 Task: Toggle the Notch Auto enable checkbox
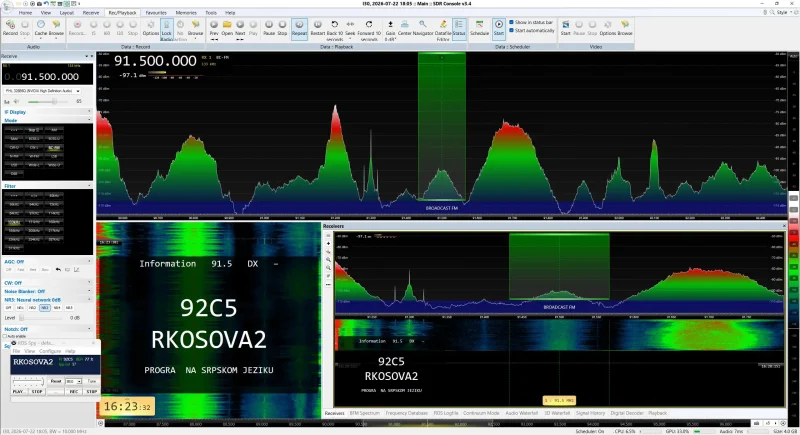click(5, 336)
